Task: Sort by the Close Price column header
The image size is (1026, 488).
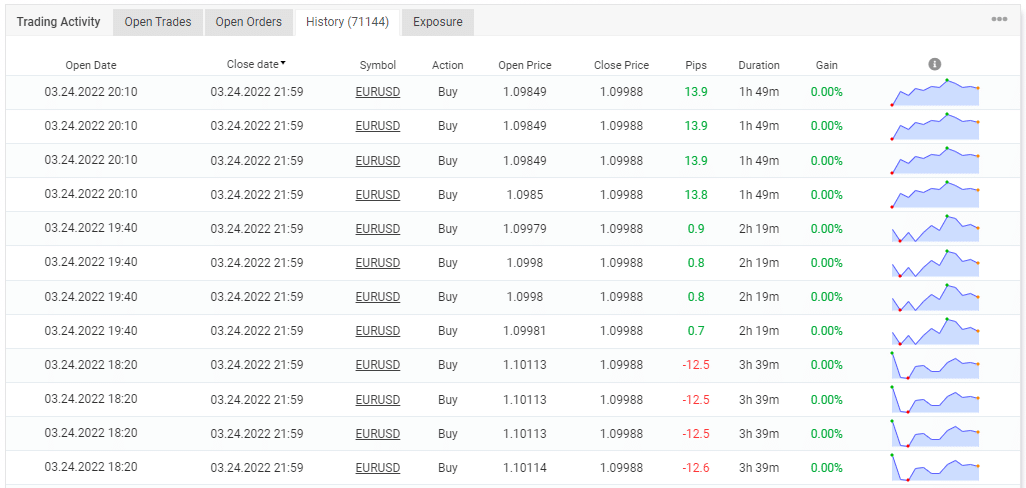Action: pos(621,65)
